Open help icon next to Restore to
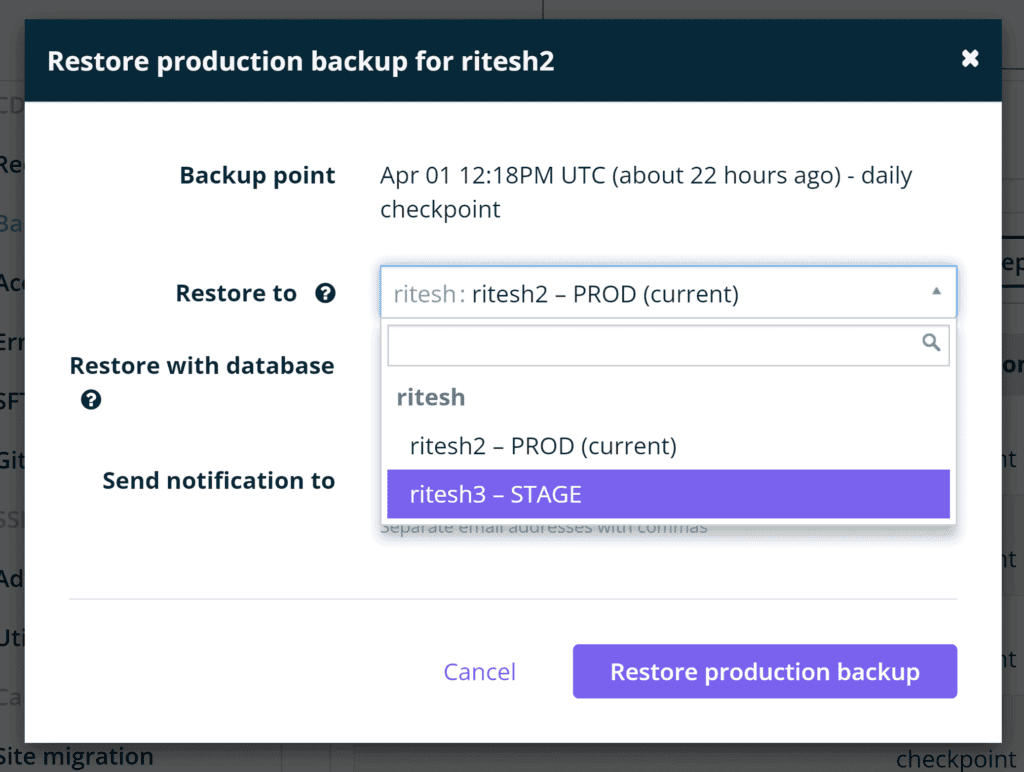 (x=325, y=293)
